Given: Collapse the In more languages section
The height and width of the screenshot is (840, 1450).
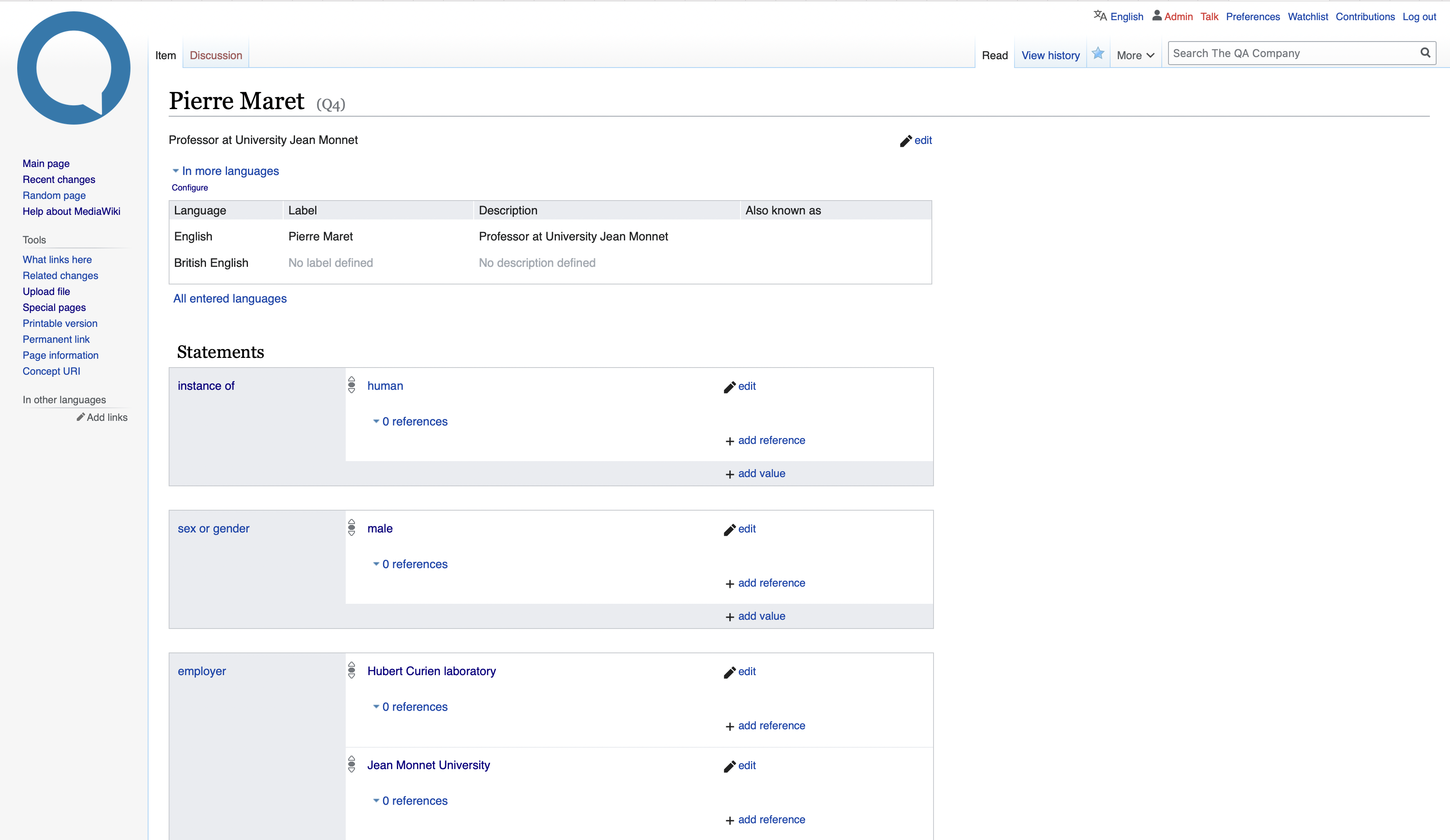Looking at the screenshot, I should pyautogui.click(x=226, y=171).
